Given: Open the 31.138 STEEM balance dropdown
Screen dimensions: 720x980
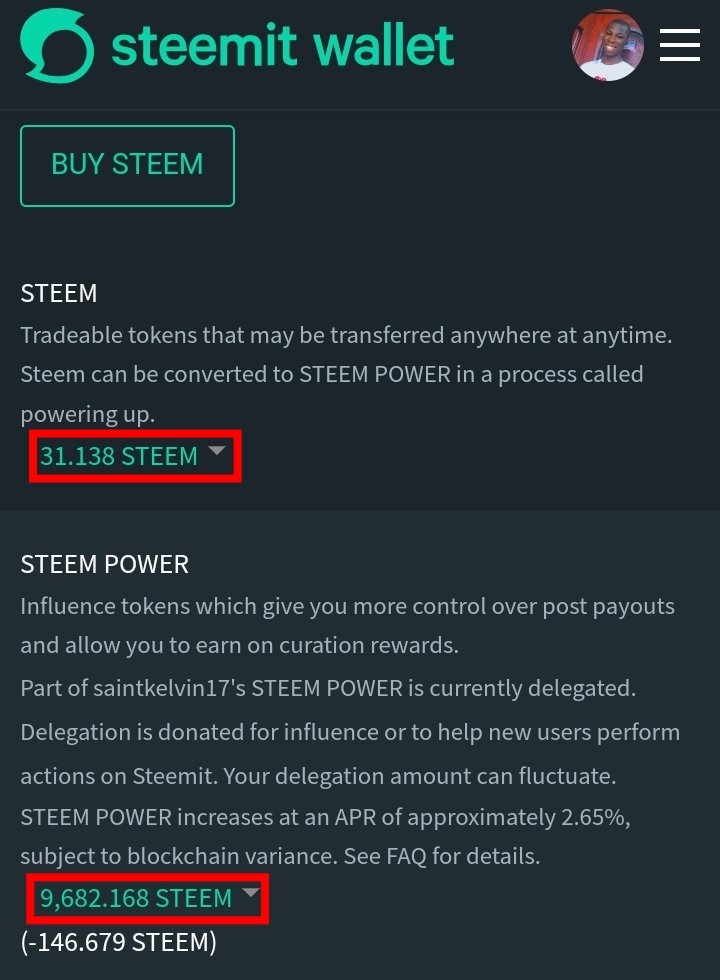Looking at the screenshot, I should pos(119,457).
